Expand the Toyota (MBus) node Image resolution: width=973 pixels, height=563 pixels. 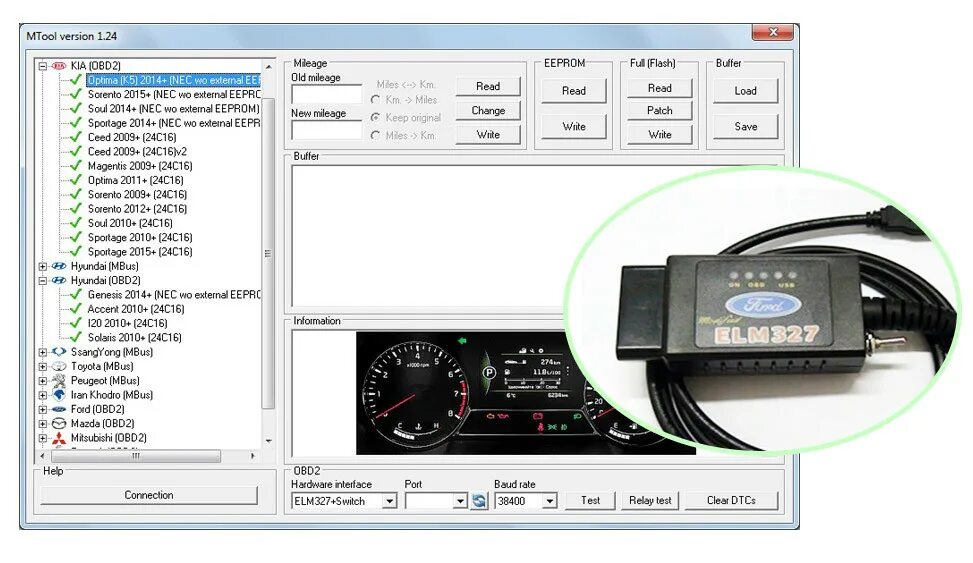pyautogui.click(x=43, y=366)
